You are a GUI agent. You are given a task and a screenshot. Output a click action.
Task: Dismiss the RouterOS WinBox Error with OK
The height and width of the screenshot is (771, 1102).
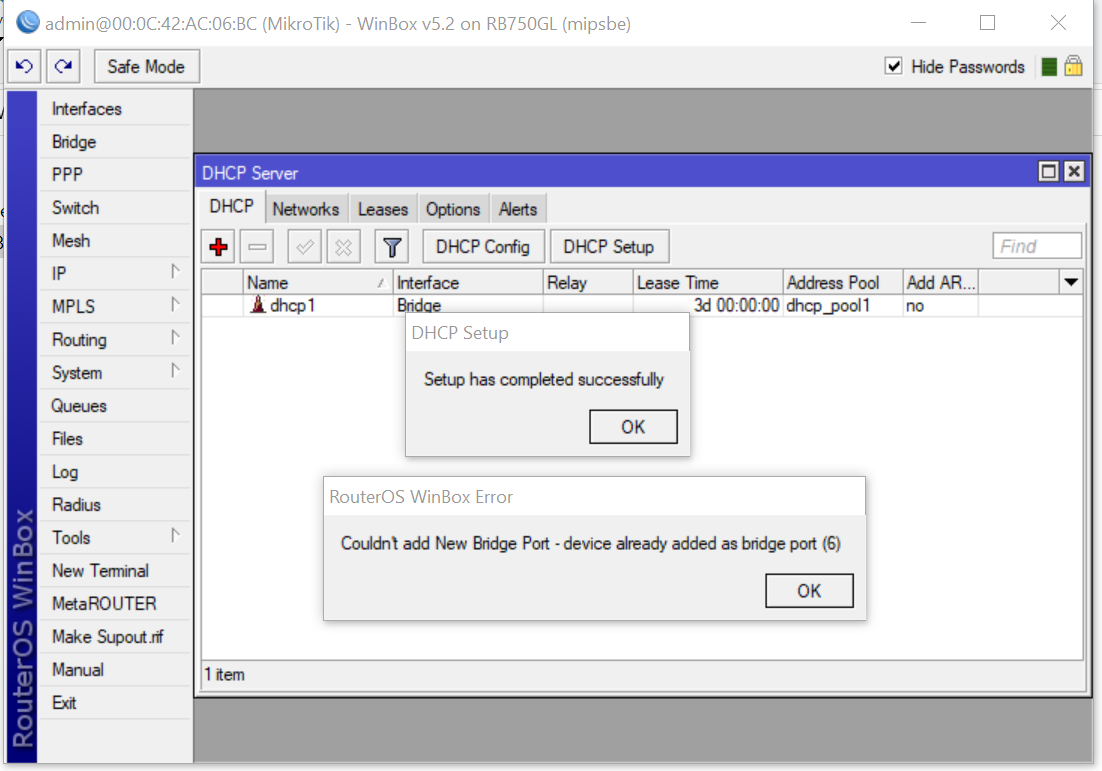[808, 590]
